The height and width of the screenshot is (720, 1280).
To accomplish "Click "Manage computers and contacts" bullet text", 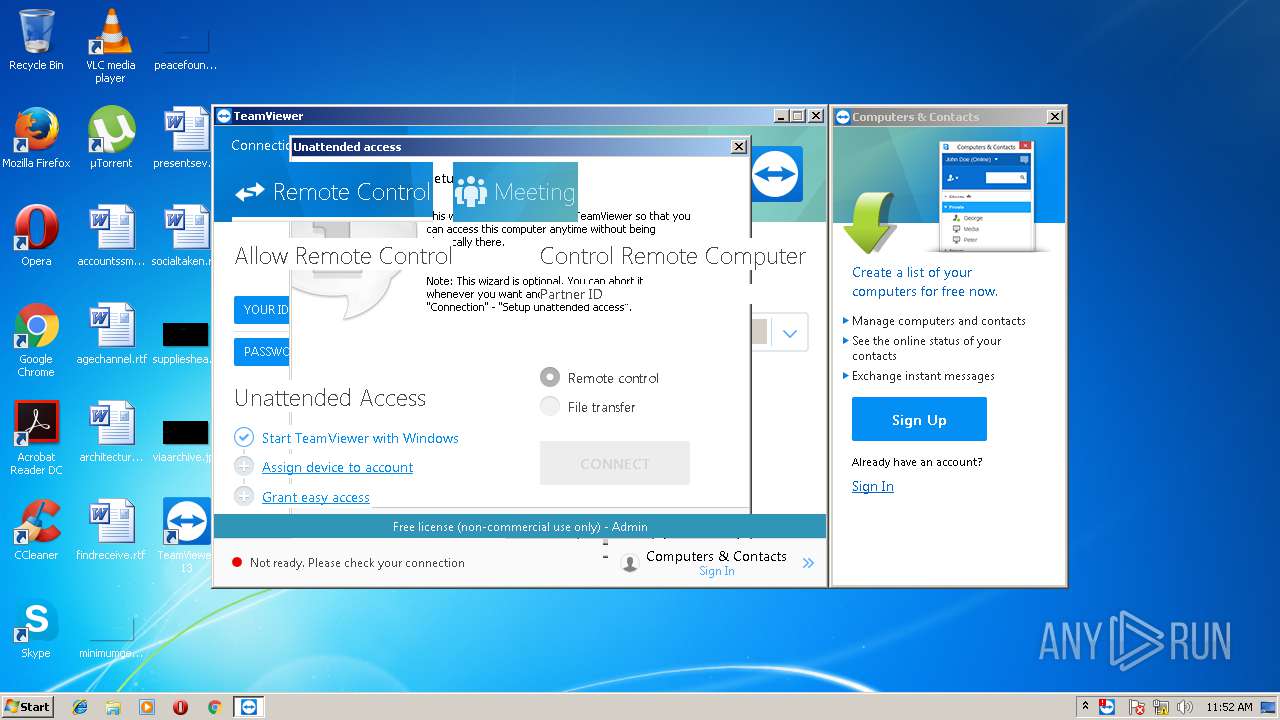I will tap(939, 321).
